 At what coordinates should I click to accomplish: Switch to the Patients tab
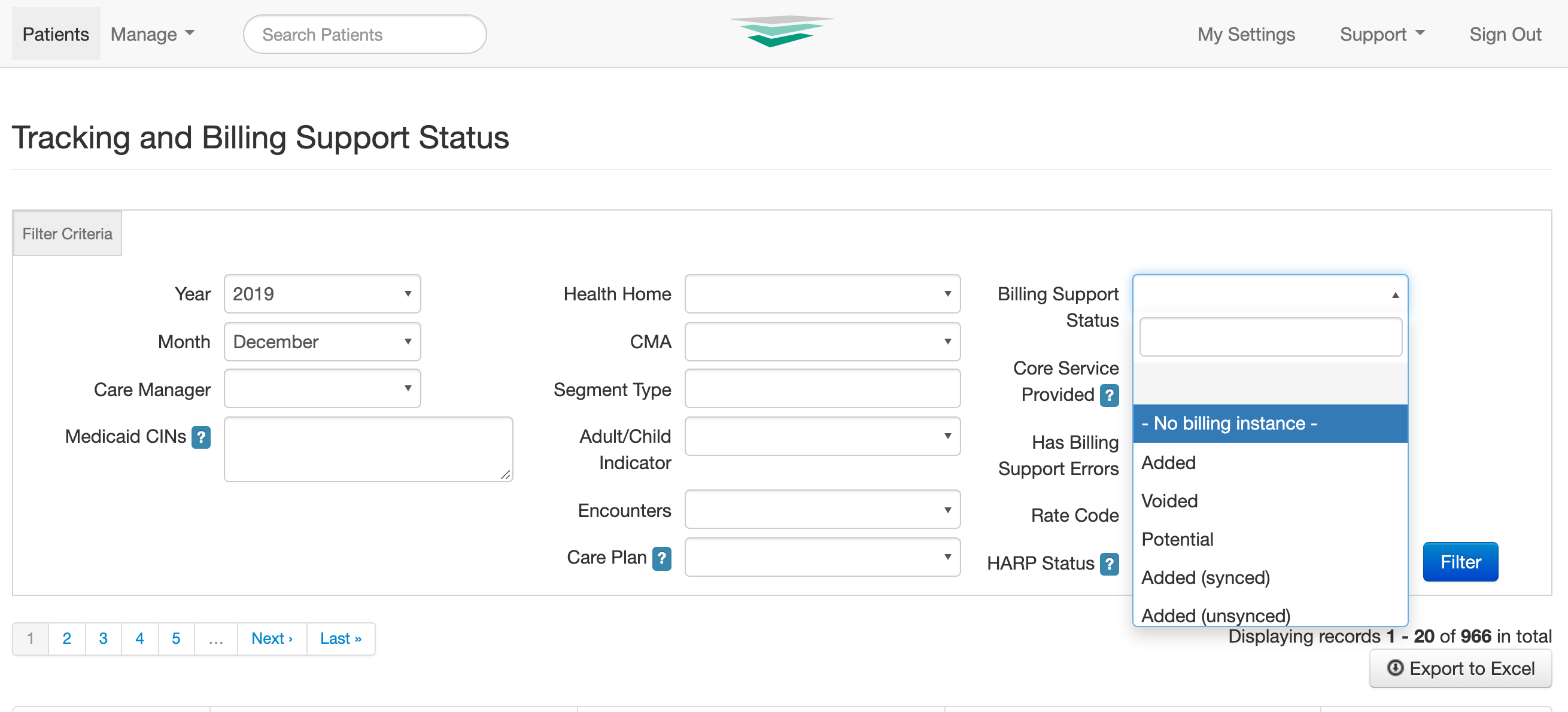(x=56, y=34)
